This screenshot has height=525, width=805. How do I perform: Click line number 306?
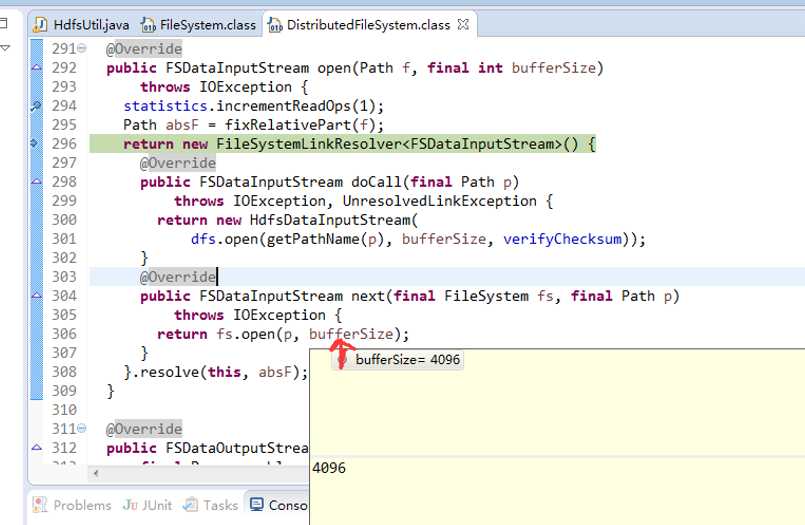(x=64, y=334)
